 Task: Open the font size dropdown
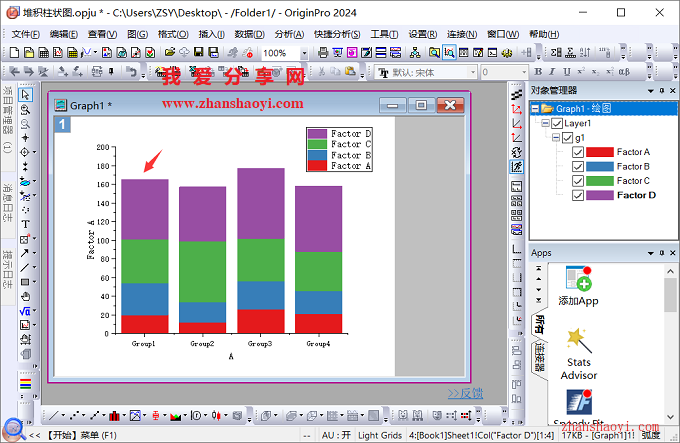[x=524, y=72]
